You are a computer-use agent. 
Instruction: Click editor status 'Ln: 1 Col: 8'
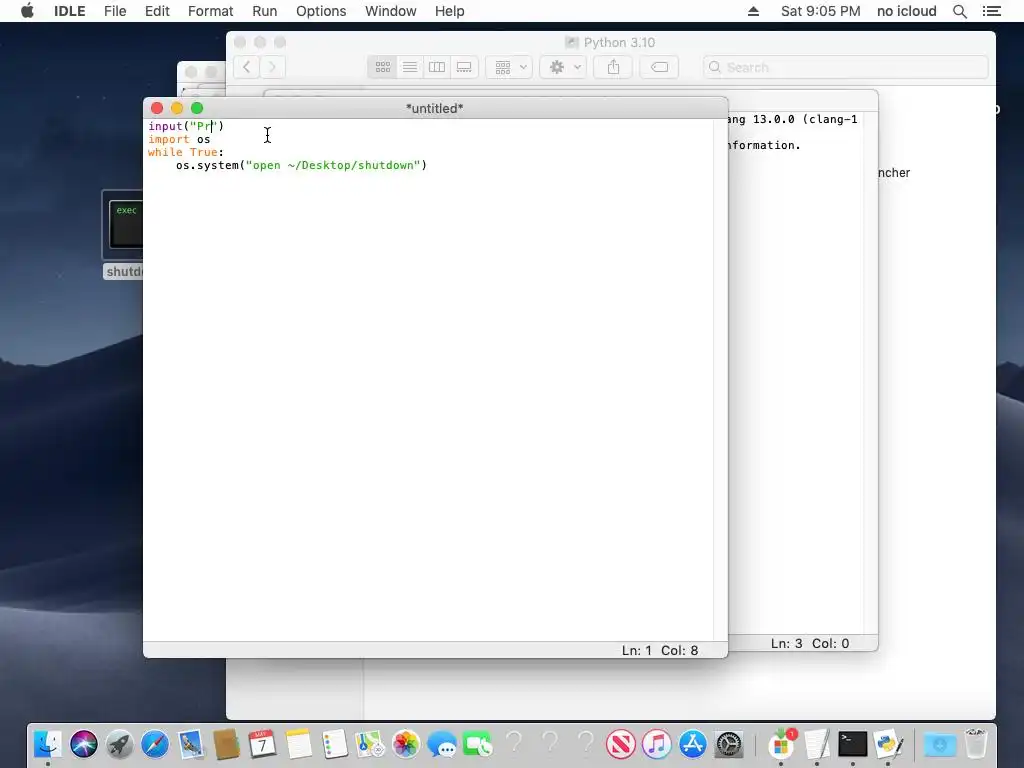coord(660,650)
